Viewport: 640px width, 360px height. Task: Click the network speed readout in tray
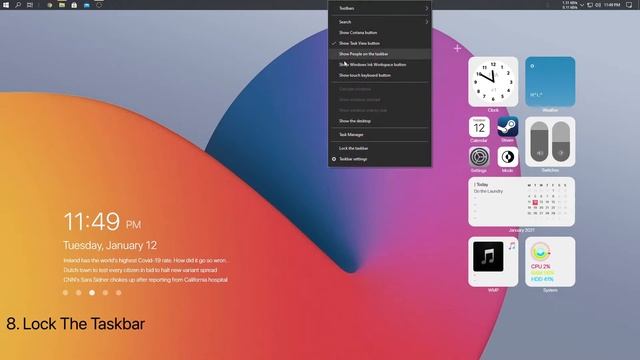570,5
